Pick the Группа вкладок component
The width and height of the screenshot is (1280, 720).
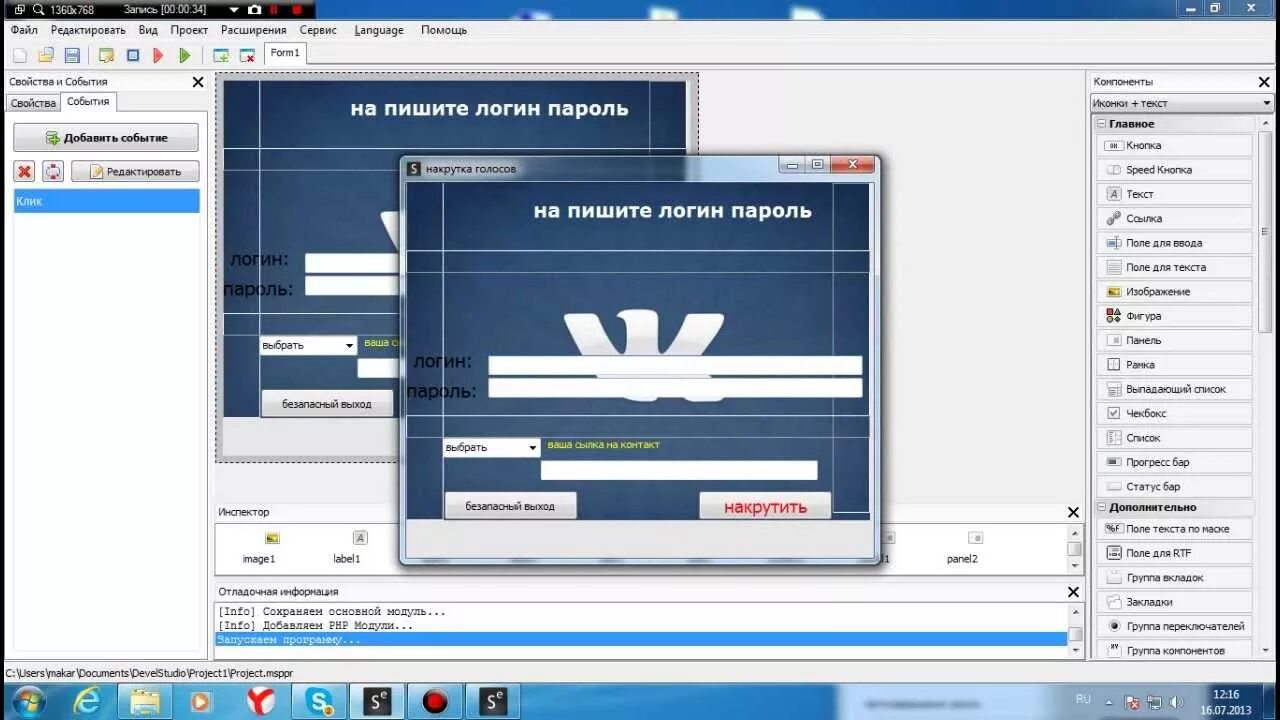(x=1175, y=578)
